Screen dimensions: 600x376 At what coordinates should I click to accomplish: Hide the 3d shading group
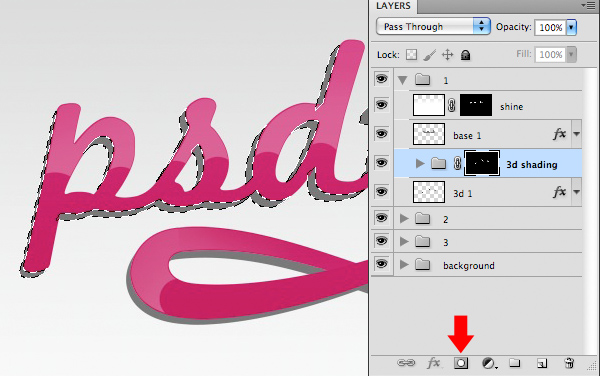(381, 163)
